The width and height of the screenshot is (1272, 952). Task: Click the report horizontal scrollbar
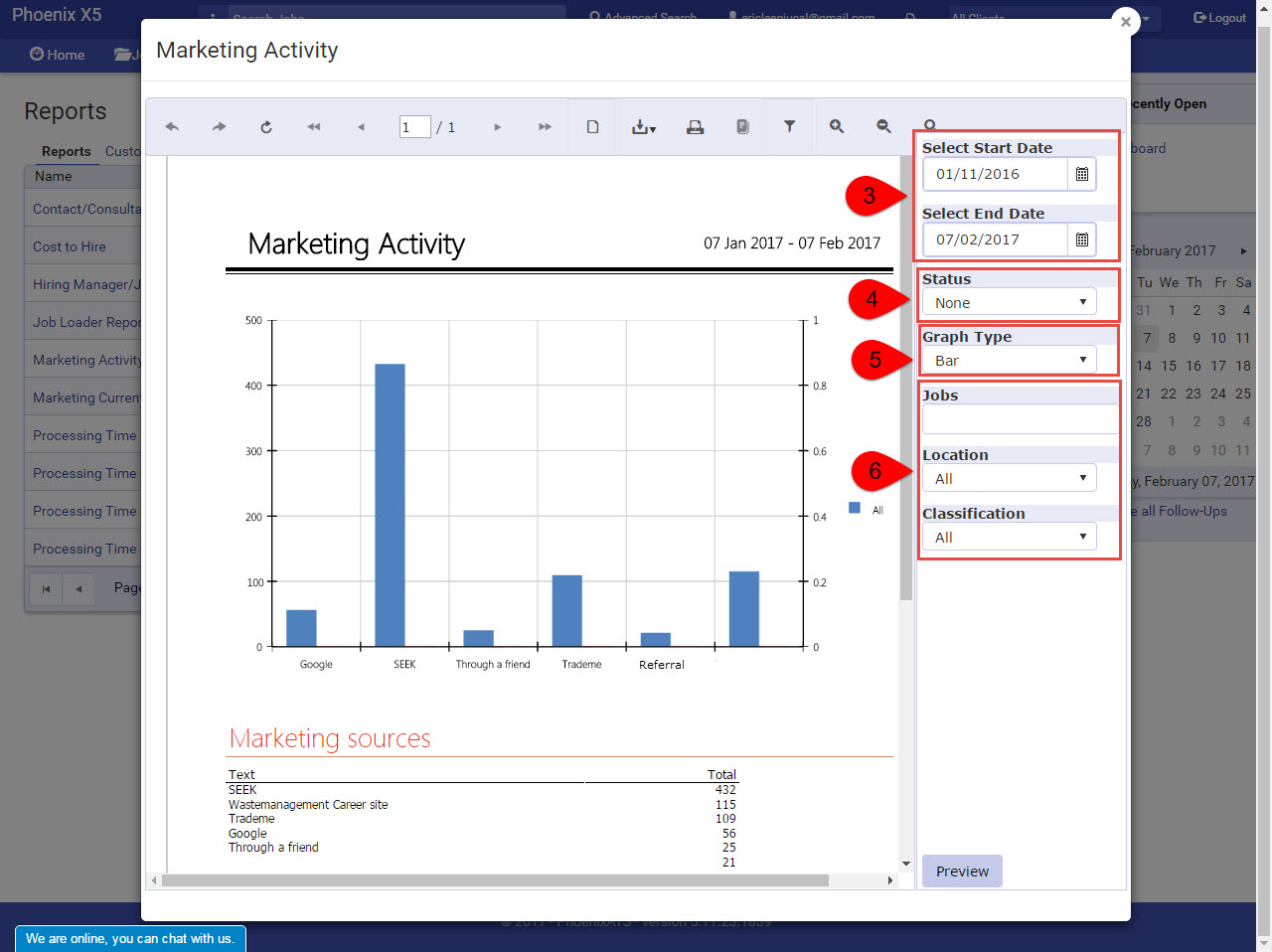click(495, 880)
